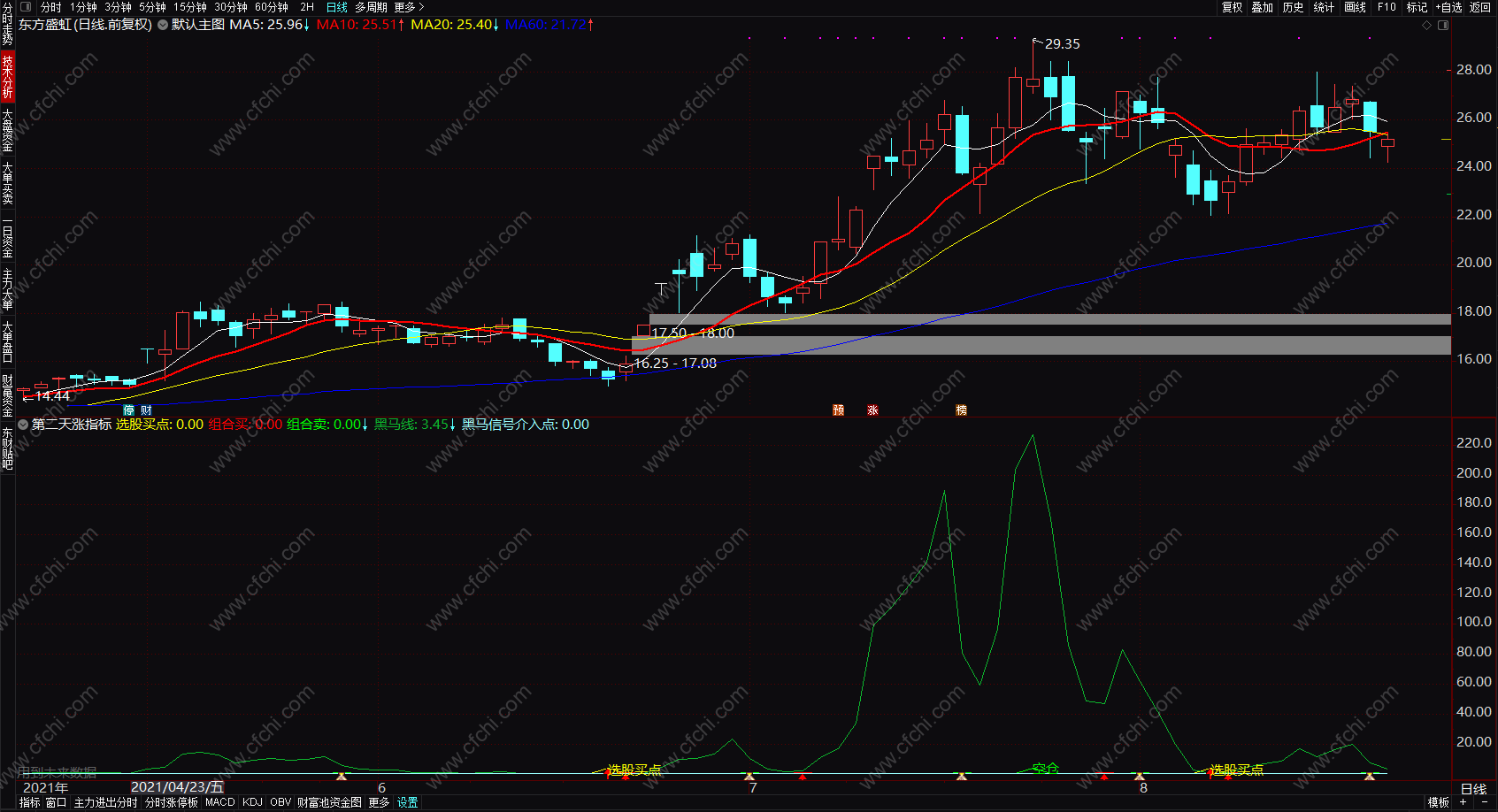This screenshot has height=812, width=1498.
Task: Select the 技术分析 side tab
Action: tap(7, 76)
